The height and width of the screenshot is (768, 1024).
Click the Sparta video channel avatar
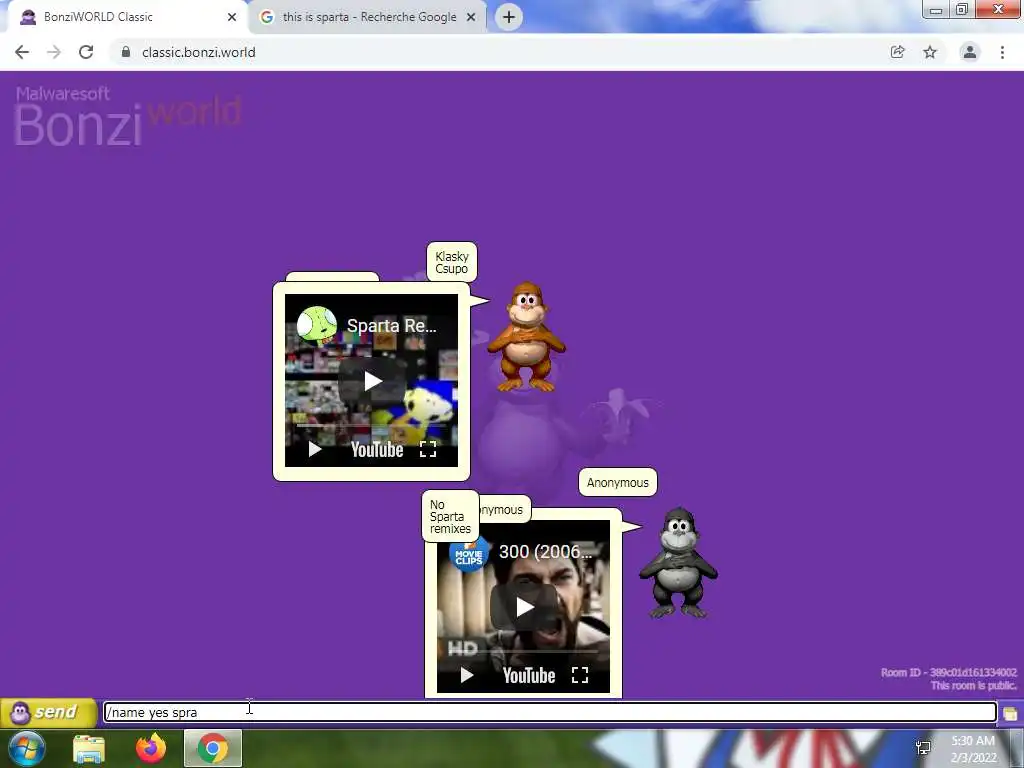click(x=317, y=326)
